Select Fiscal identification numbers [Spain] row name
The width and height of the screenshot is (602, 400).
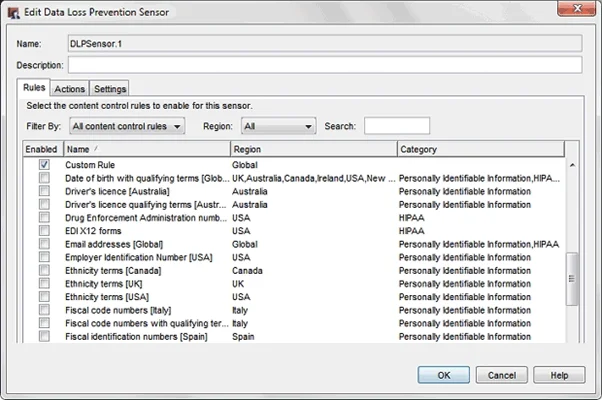[x=136, y=337]
